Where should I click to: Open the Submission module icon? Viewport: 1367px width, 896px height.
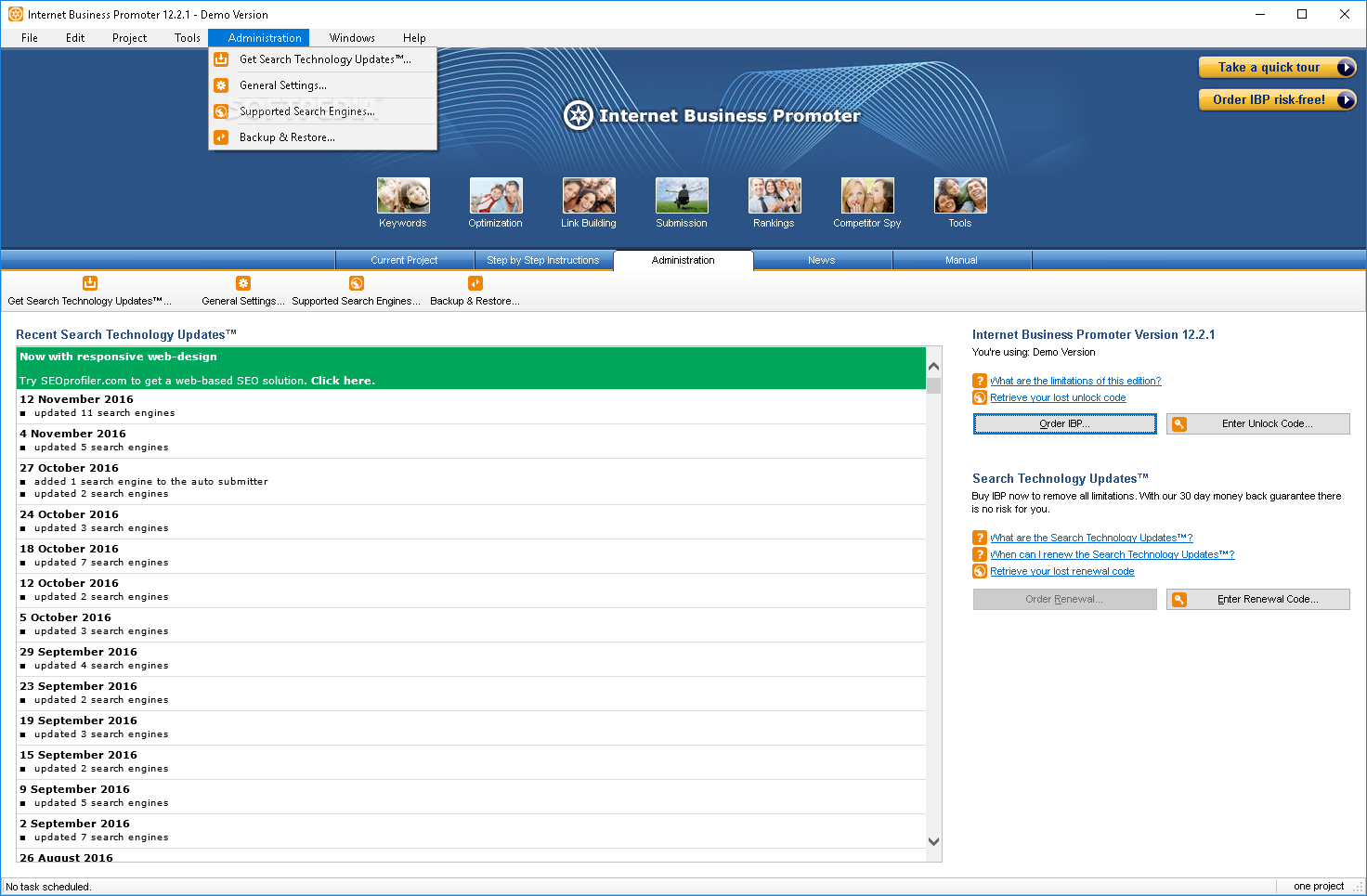coord(682,196)
